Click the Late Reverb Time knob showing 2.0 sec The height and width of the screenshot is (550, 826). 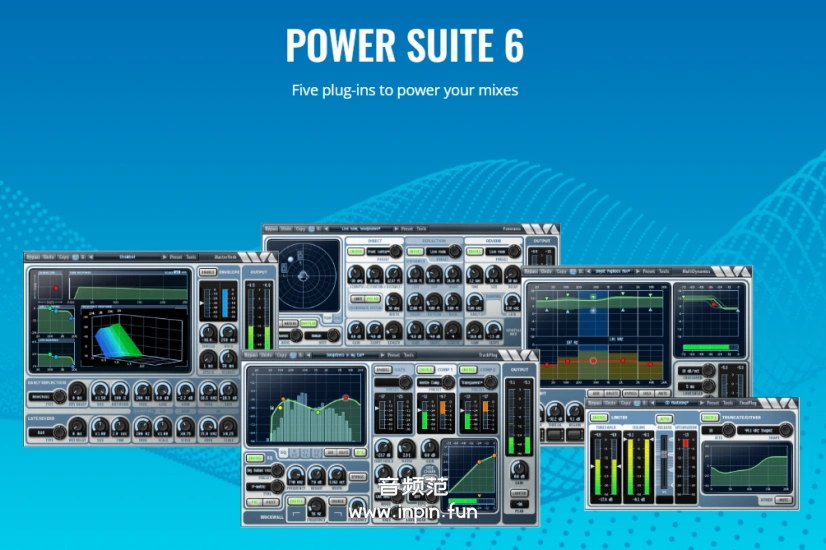pyautogui.click(x=120, y=427)
